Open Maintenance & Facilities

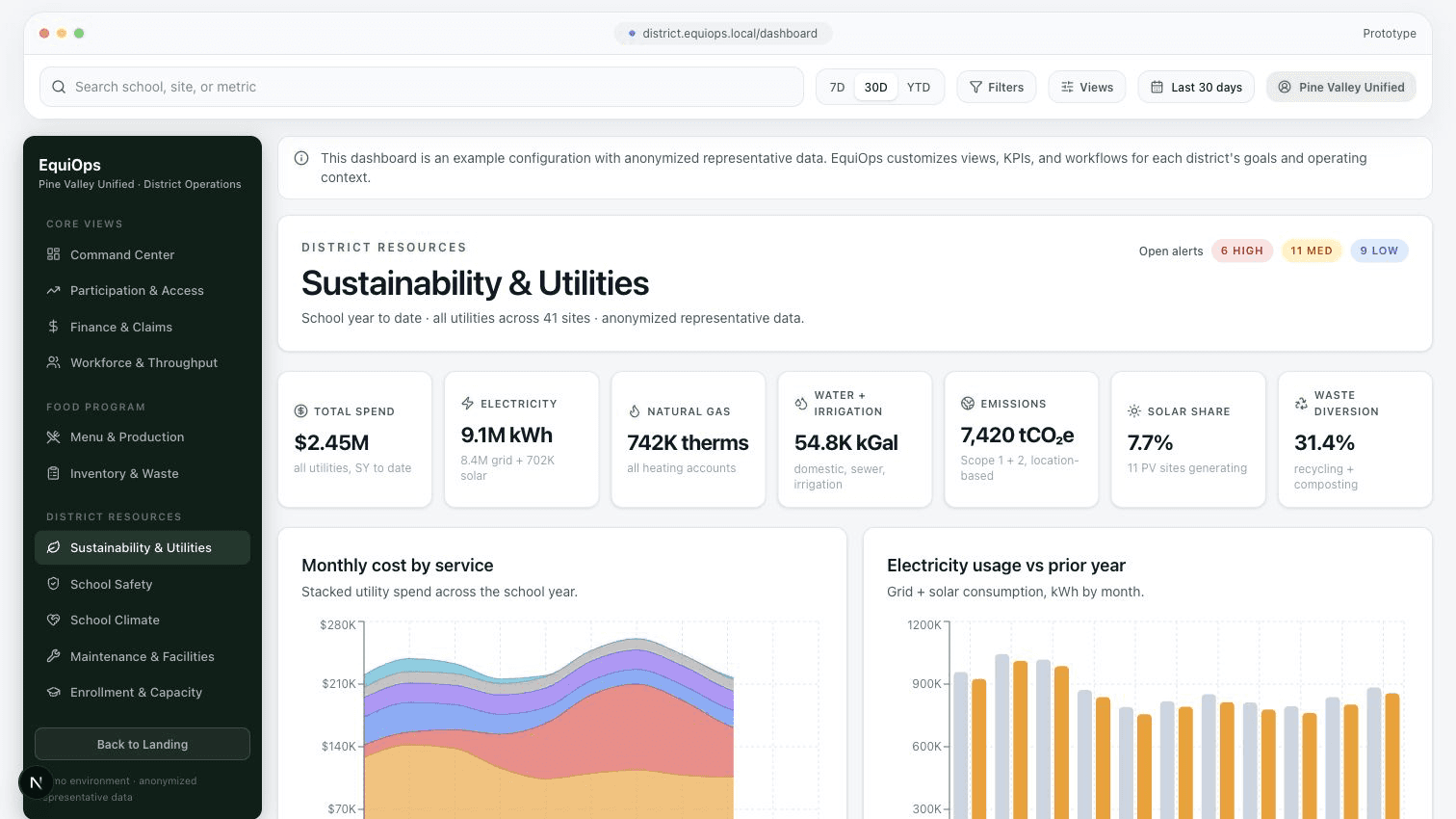pyautogui.click(x=143, y=656)
